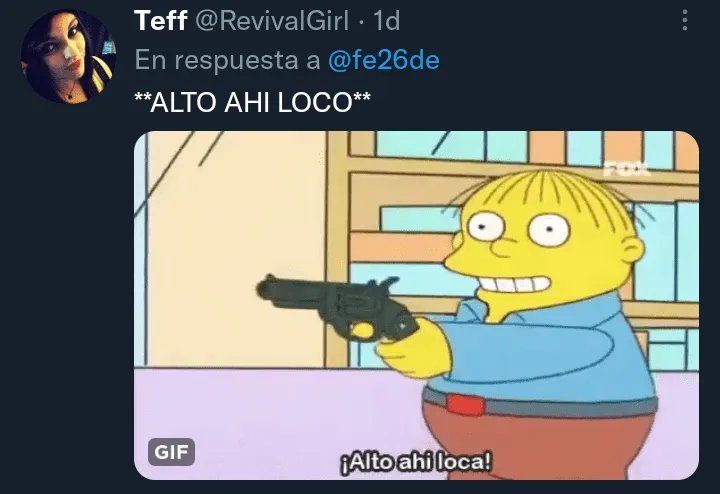Image resolution: width=720 pixels, height=494 pixels.
Task: Open the display name Teff
Action: pos(160,21)
